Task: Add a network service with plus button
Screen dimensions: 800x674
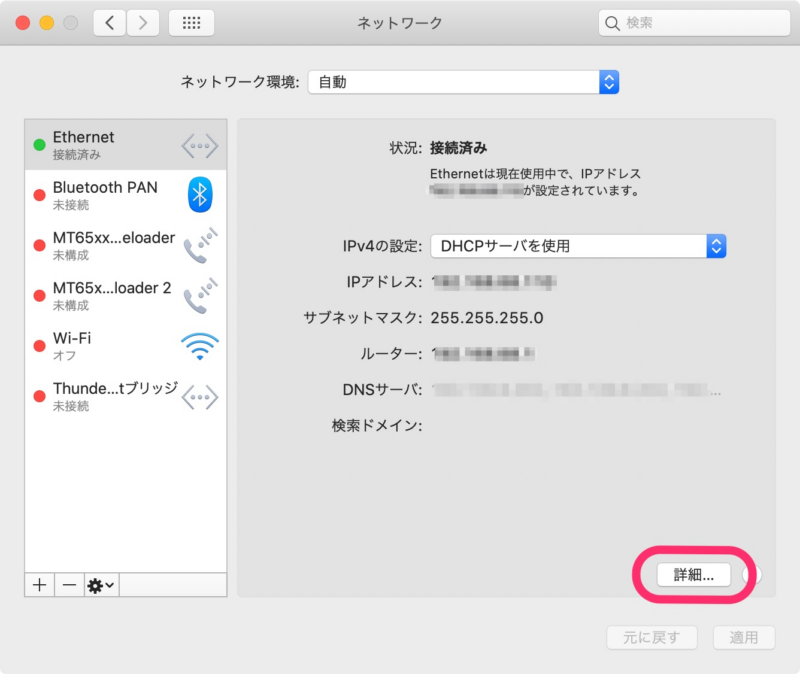Action: tap(40, 585)
